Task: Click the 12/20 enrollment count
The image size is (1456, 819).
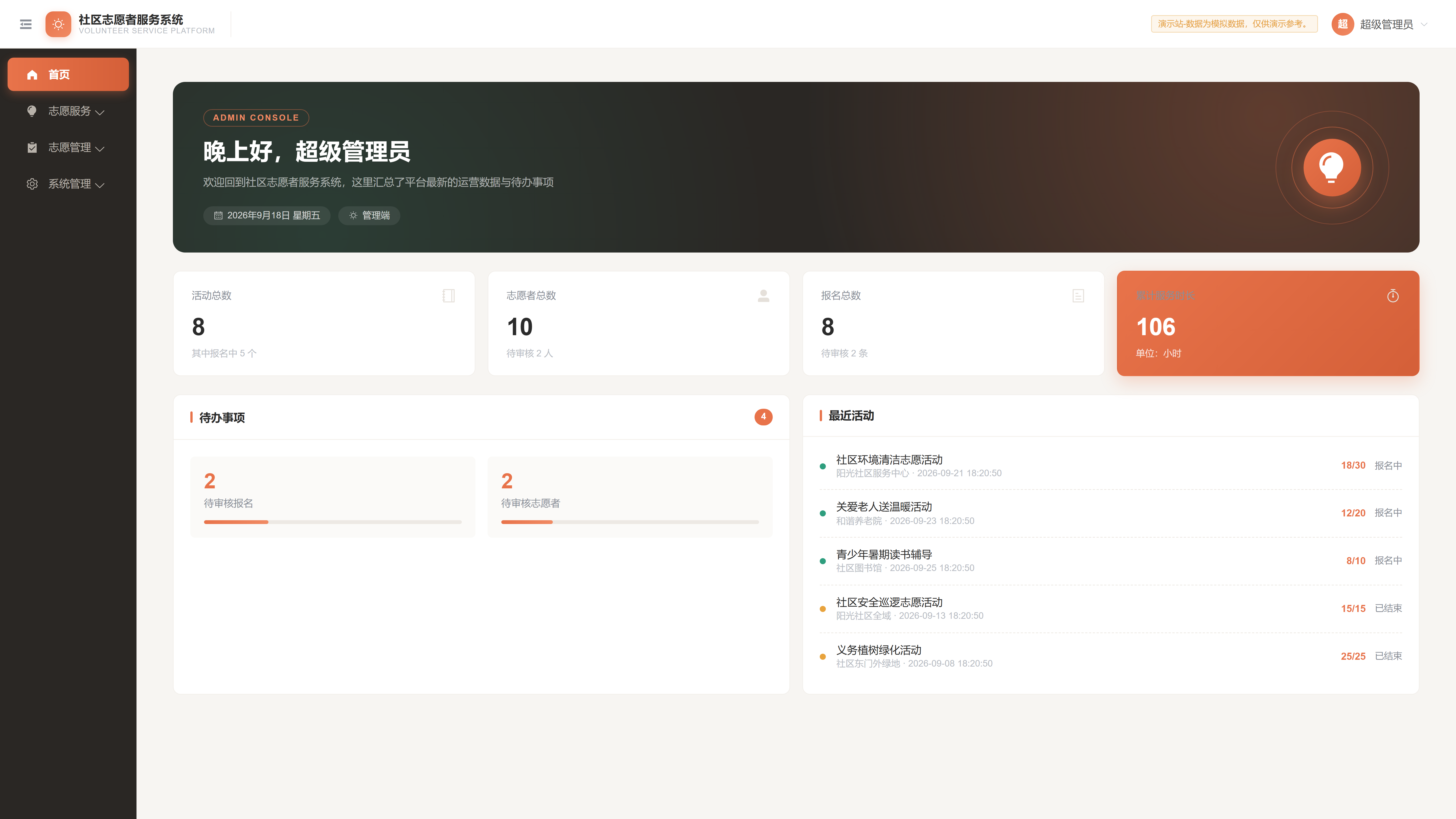Action: (1353, 513)
